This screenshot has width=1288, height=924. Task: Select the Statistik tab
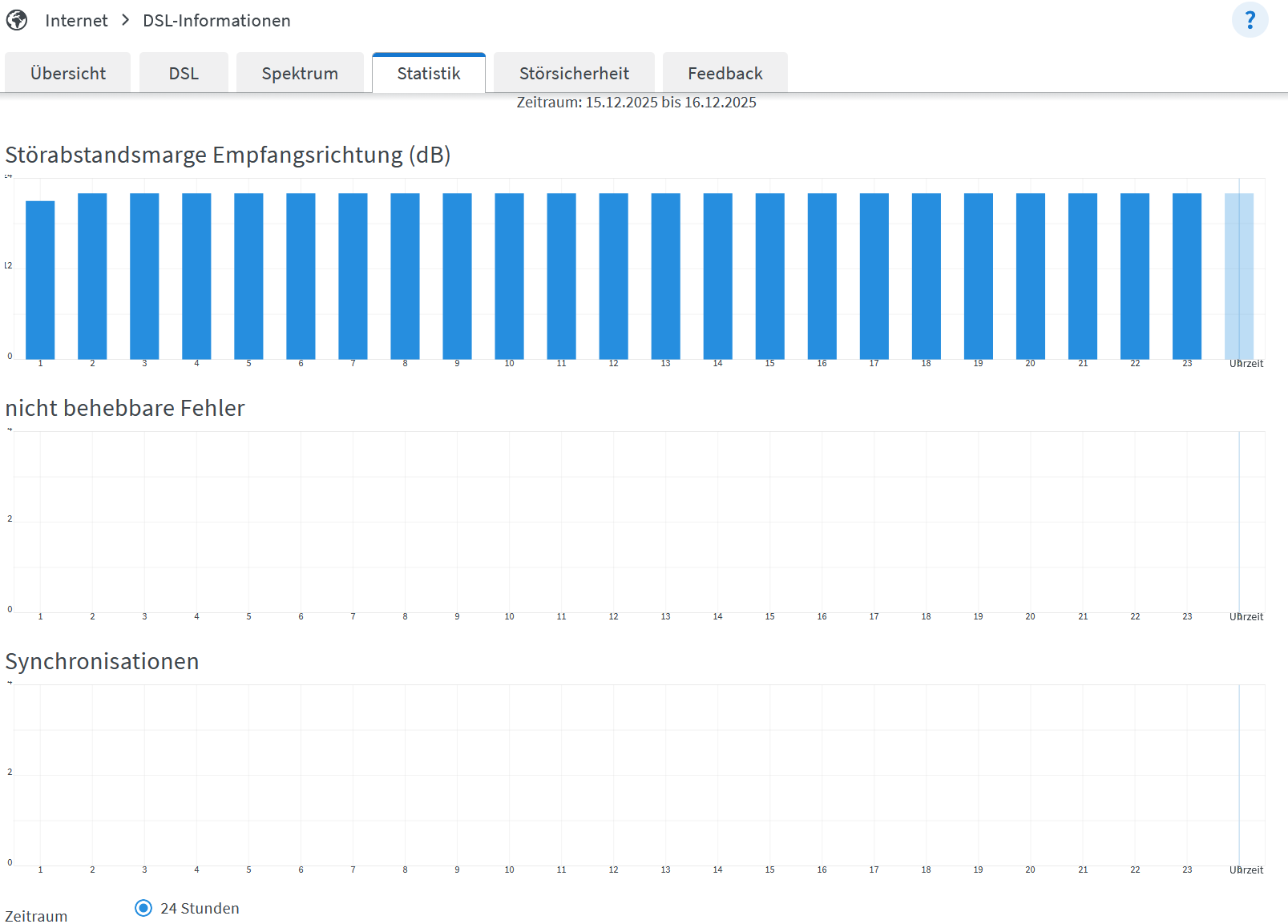click(x=429, y=73)
